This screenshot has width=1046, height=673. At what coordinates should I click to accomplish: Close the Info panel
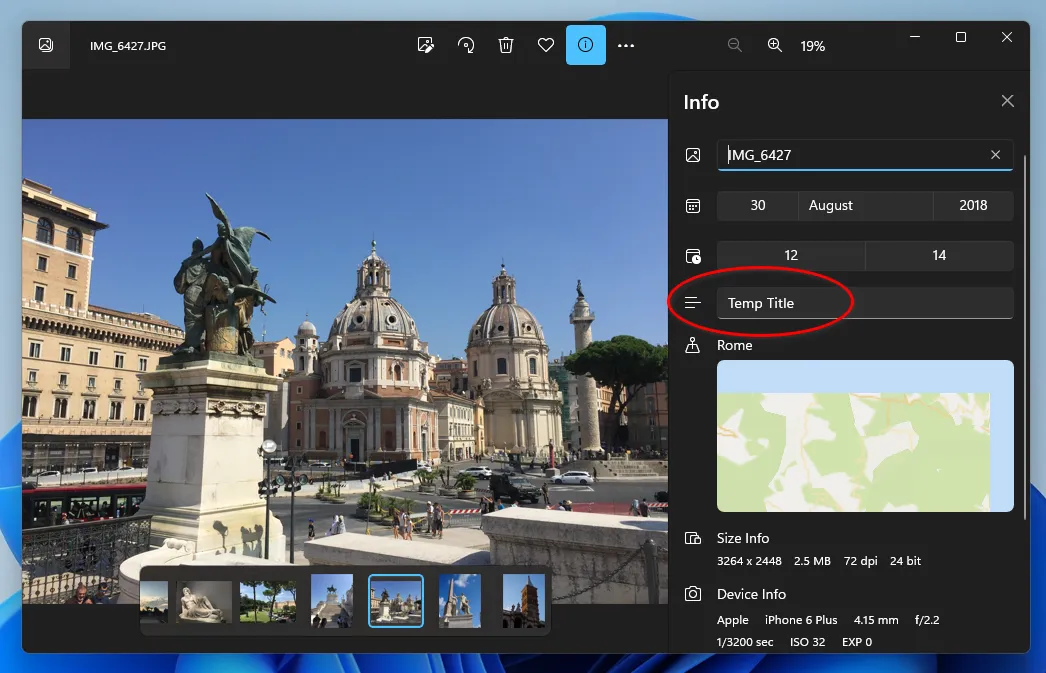tap(1007, 101)
